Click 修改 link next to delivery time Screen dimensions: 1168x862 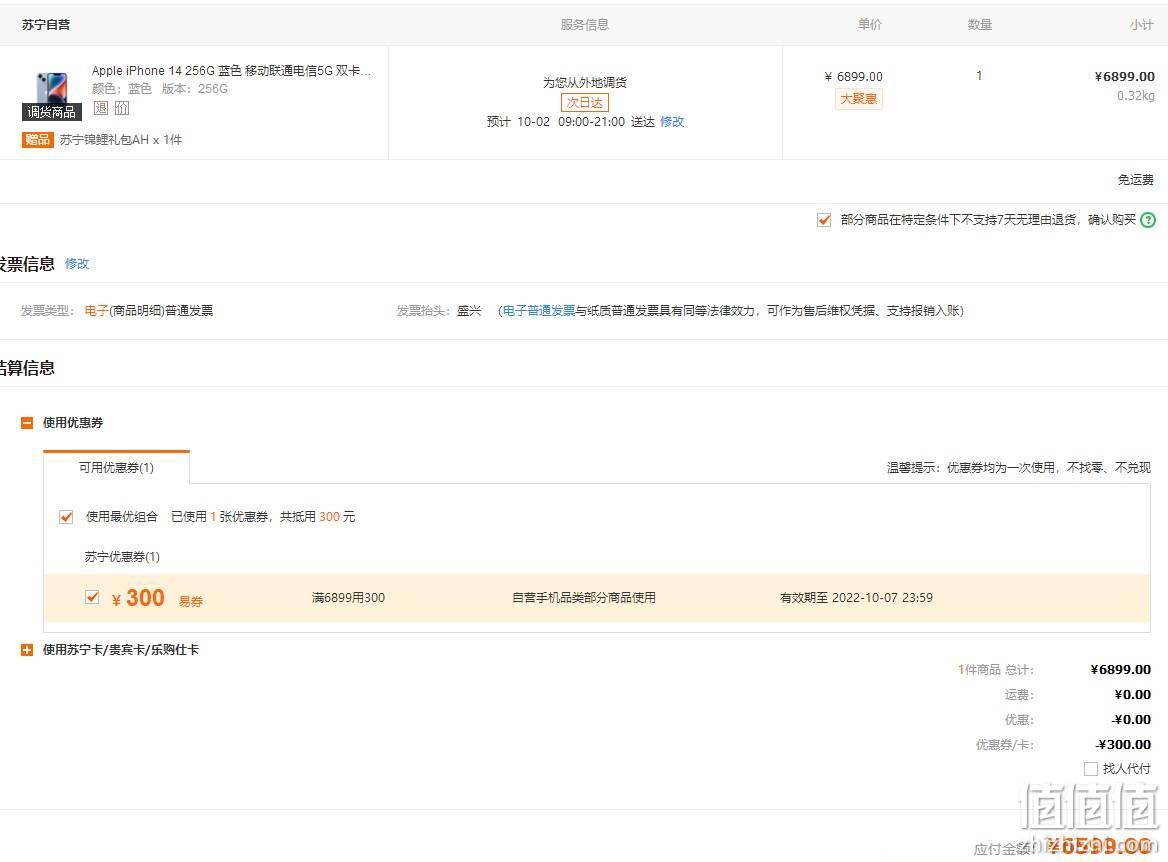tap(672, 121)
